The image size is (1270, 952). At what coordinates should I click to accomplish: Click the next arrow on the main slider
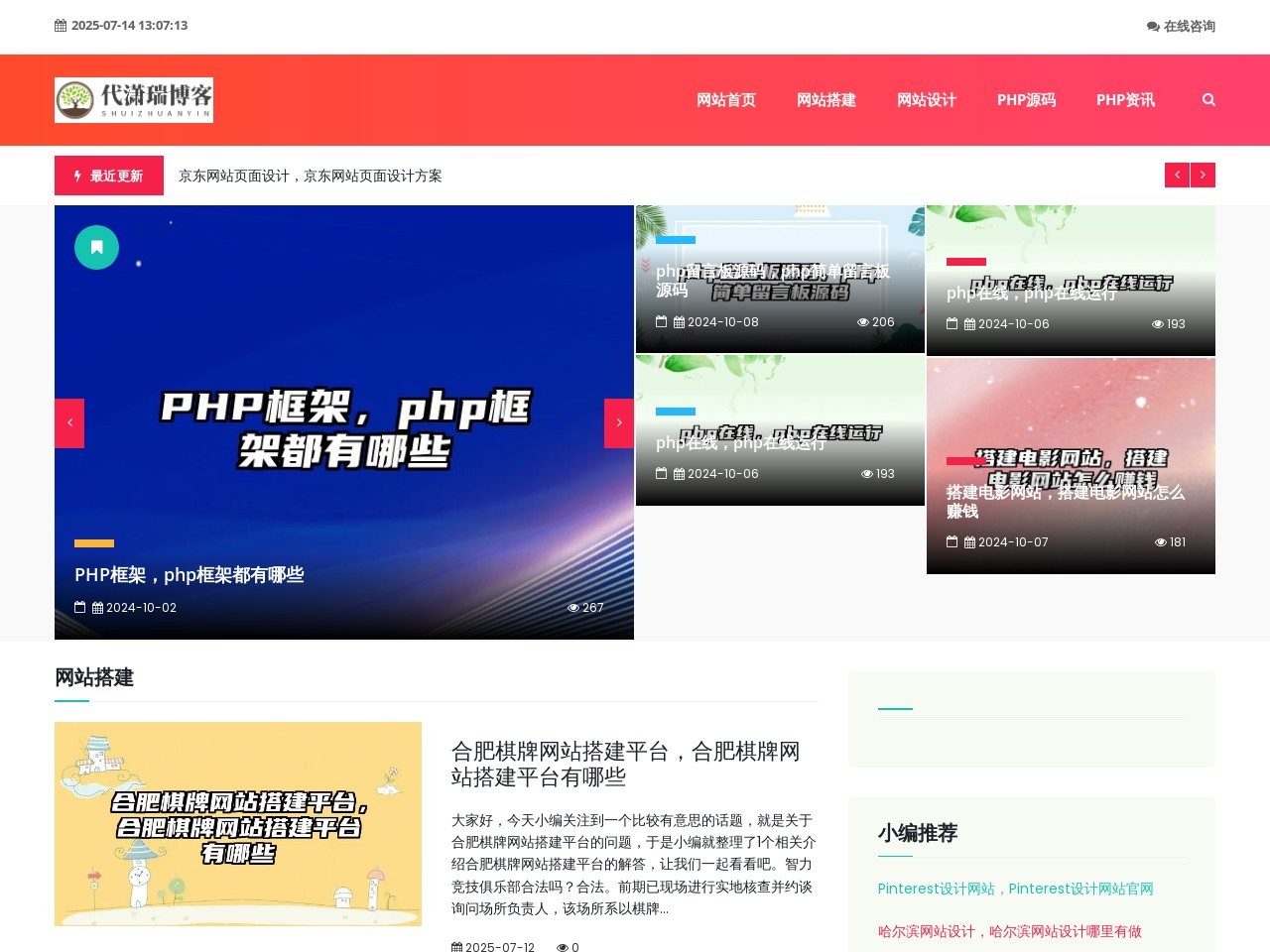[x=618, y=421]
